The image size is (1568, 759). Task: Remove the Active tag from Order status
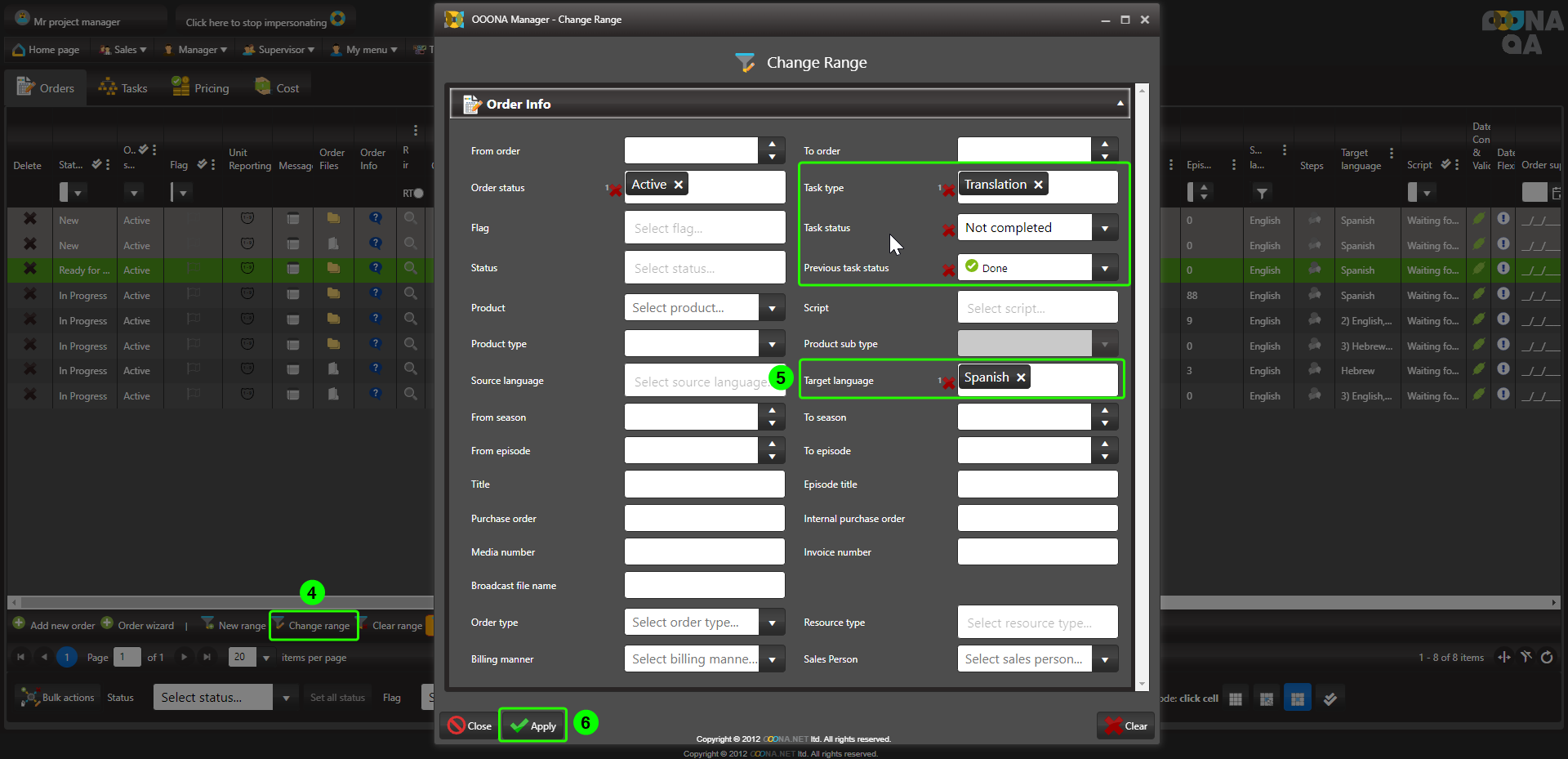(x=678, y=185)
